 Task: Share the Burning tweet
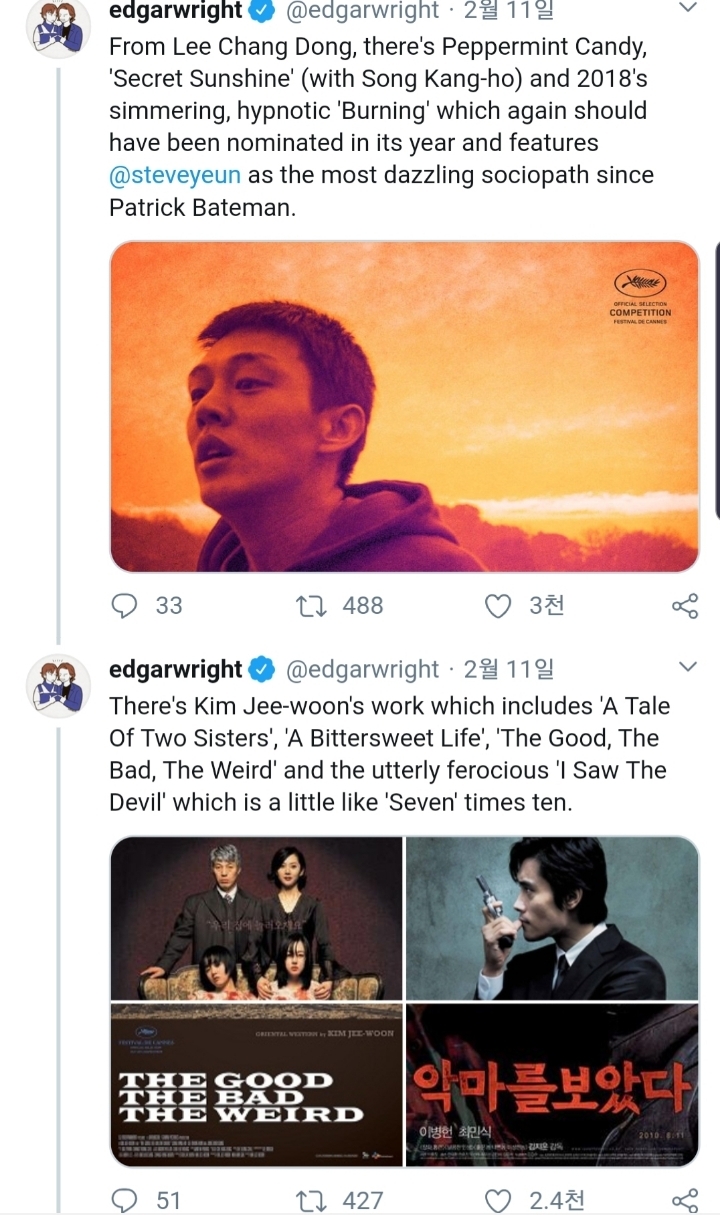coord(685,605)
